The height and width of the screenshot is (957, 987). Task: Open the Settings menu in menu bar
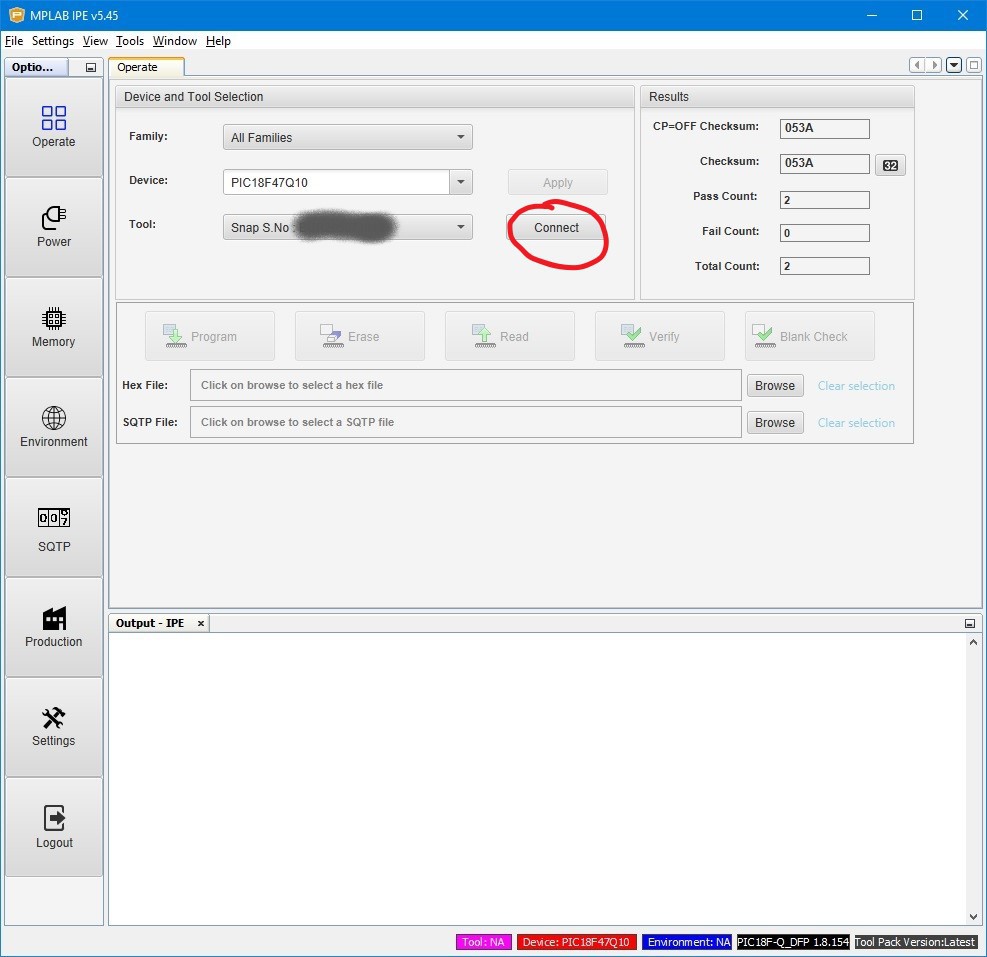(53, 41)
